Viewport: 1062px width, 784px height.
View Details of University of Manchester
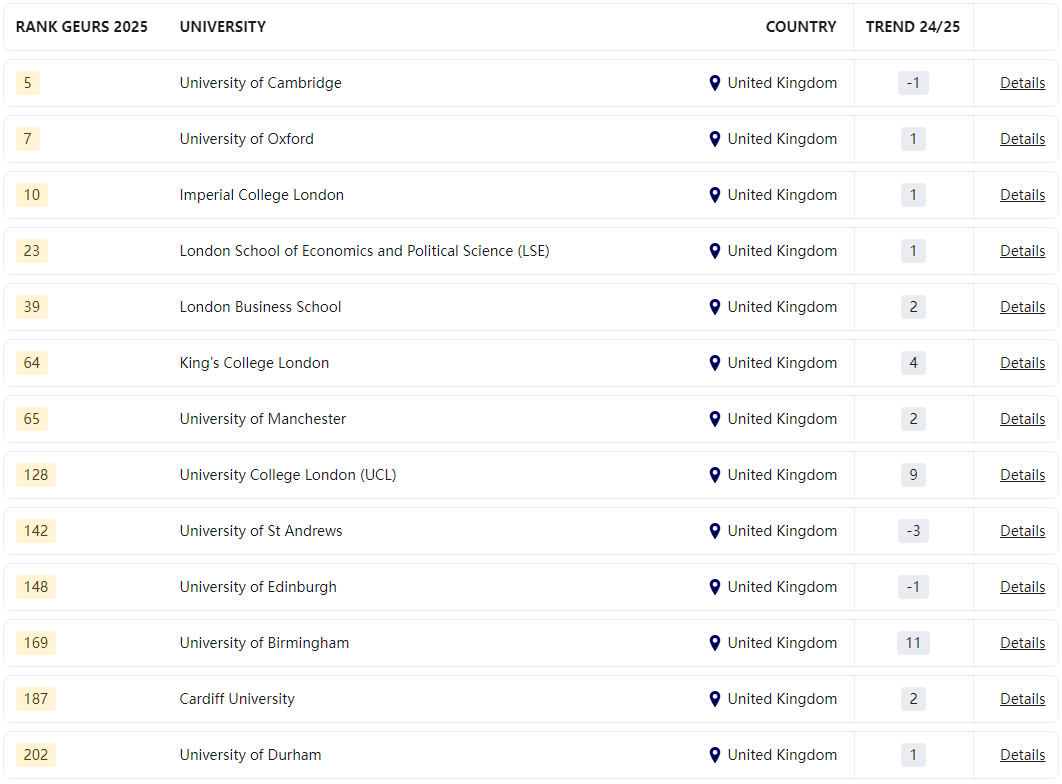tap(1022, 419)
